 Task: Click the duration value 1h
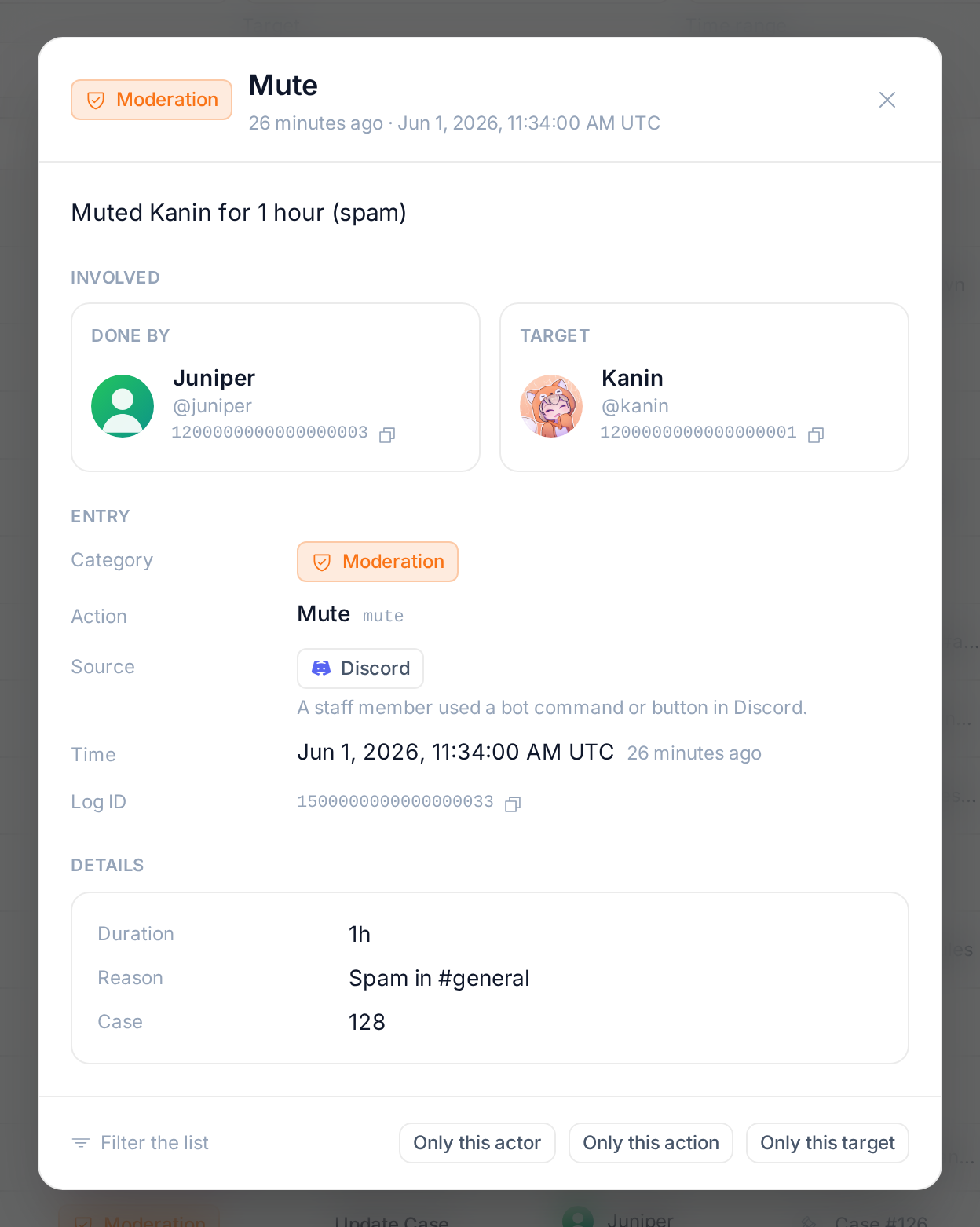(360, 934)
